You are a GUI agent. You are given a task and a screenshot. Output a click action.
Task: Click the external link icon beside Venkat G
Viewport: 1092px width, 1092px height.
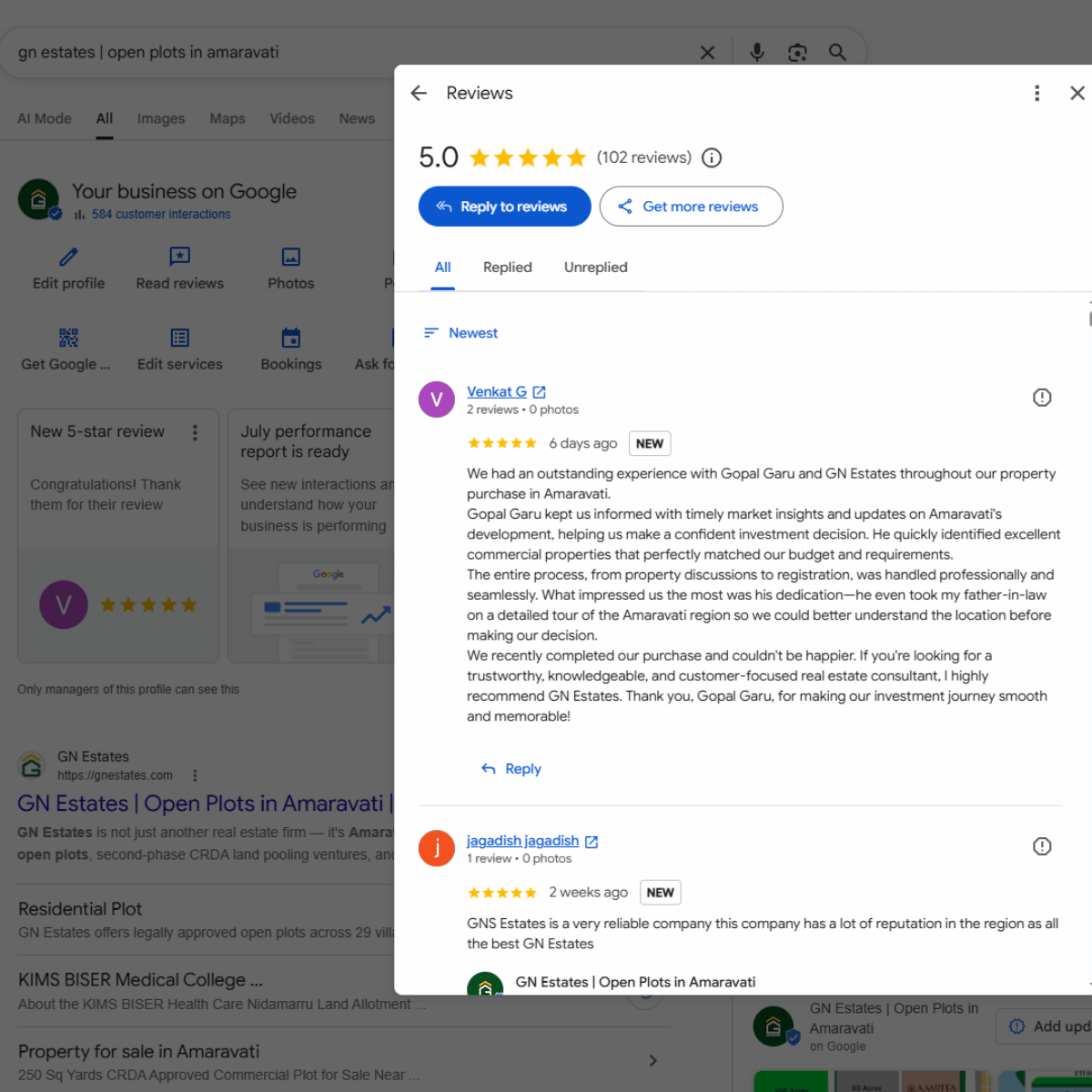540,392
